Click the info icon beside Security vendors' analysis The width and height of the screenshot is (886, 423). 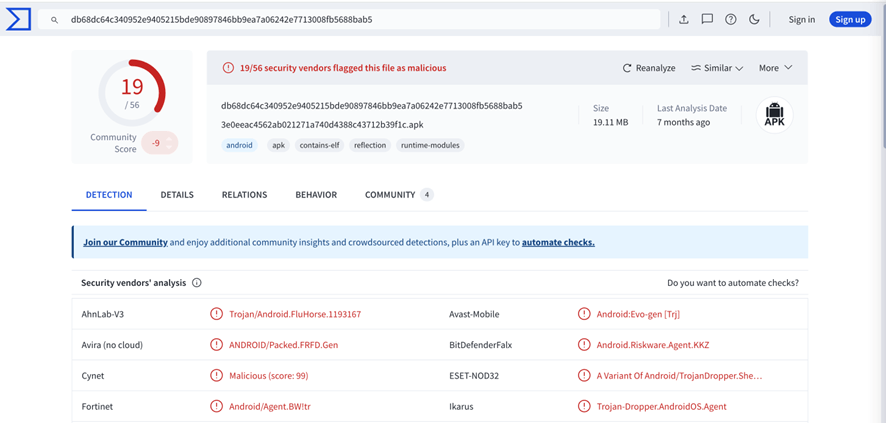[197, 283]
